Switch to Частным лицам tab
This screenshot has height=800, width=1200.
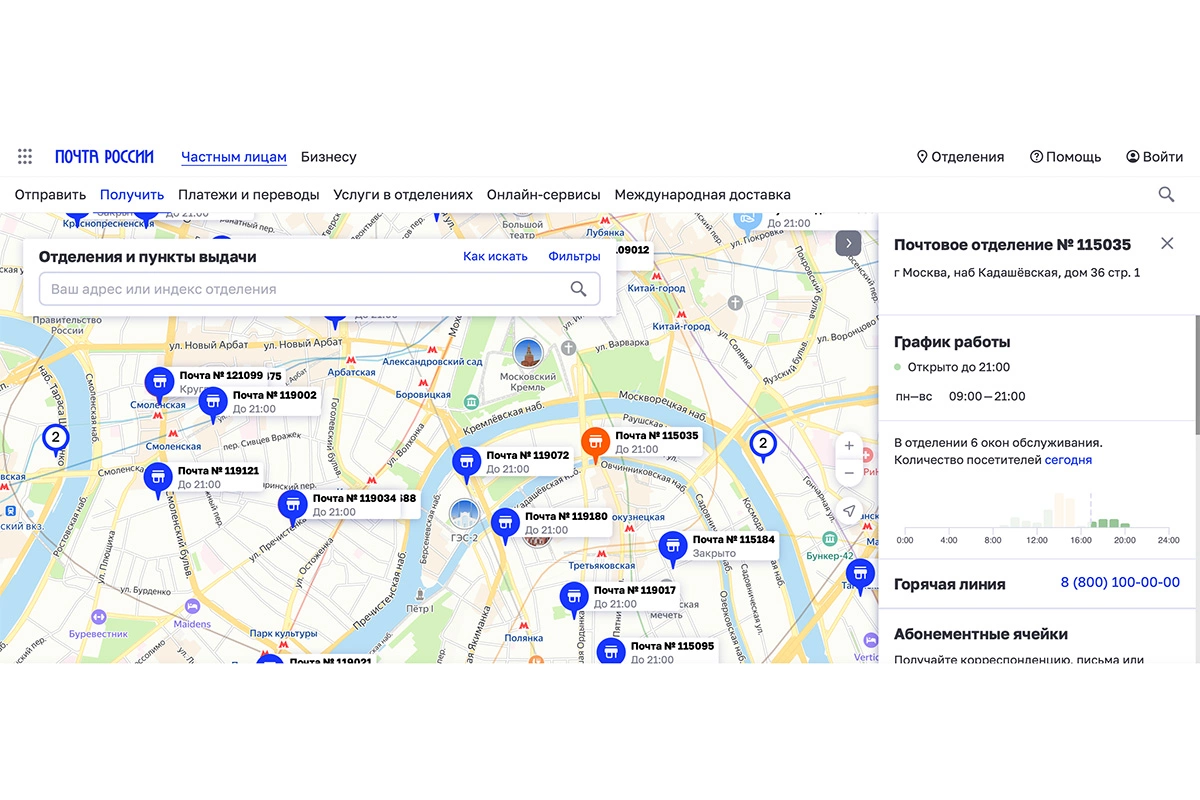pos(234,157)
